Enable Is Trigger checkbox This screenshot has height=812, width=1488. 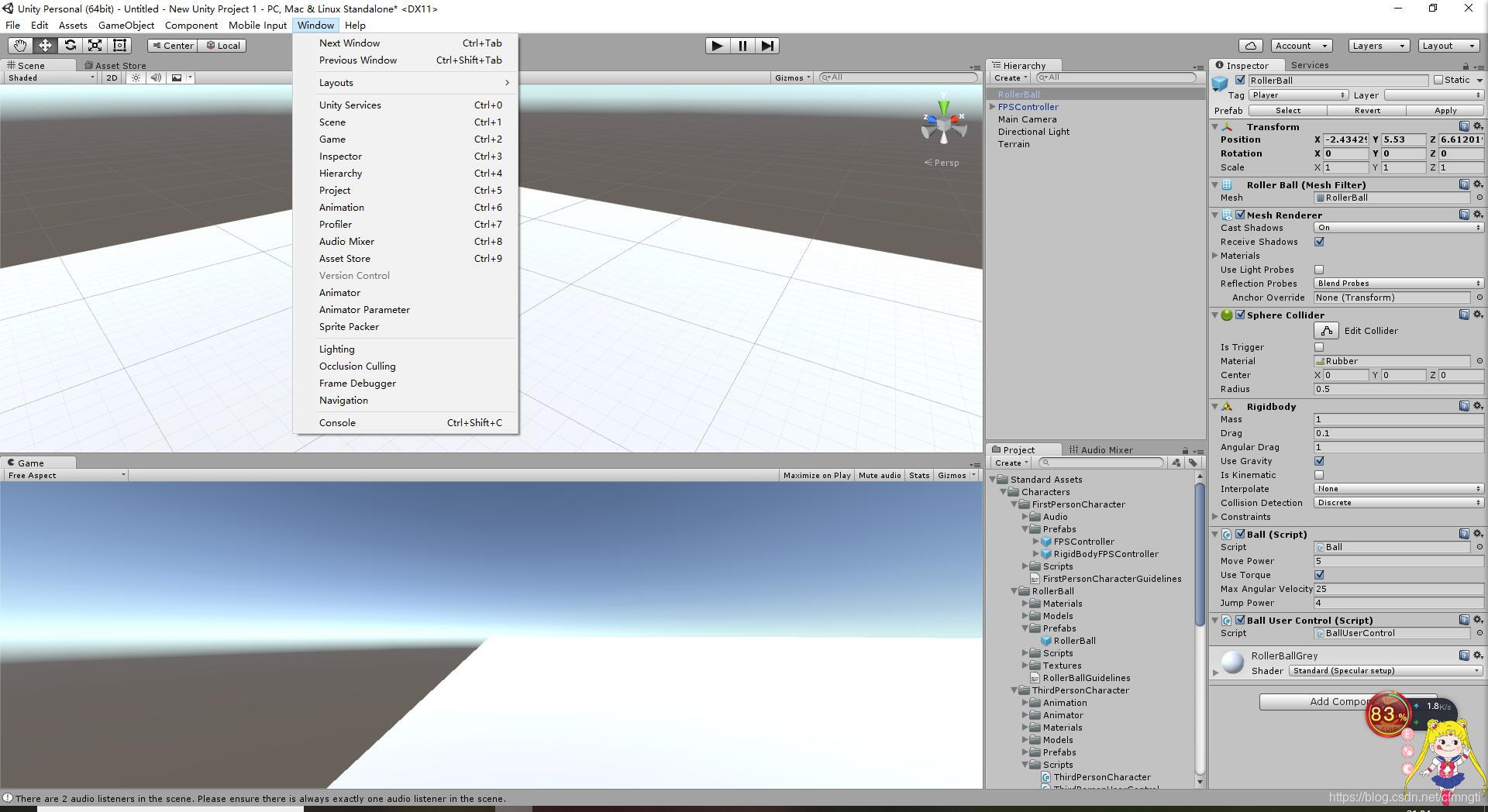(x=1319, y=347)
